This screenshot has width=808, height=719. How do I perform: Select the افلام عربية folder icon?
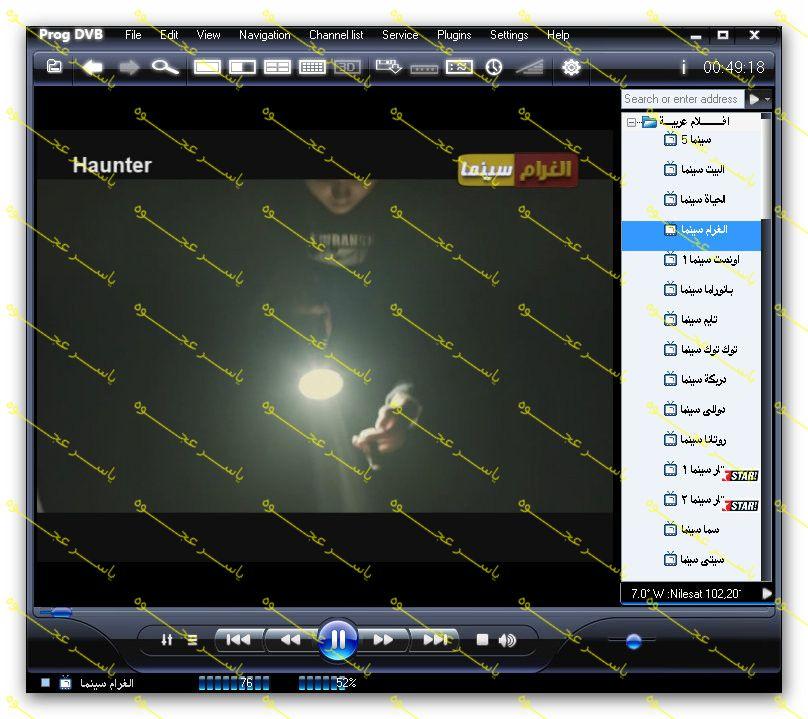(x=649, y=122)
